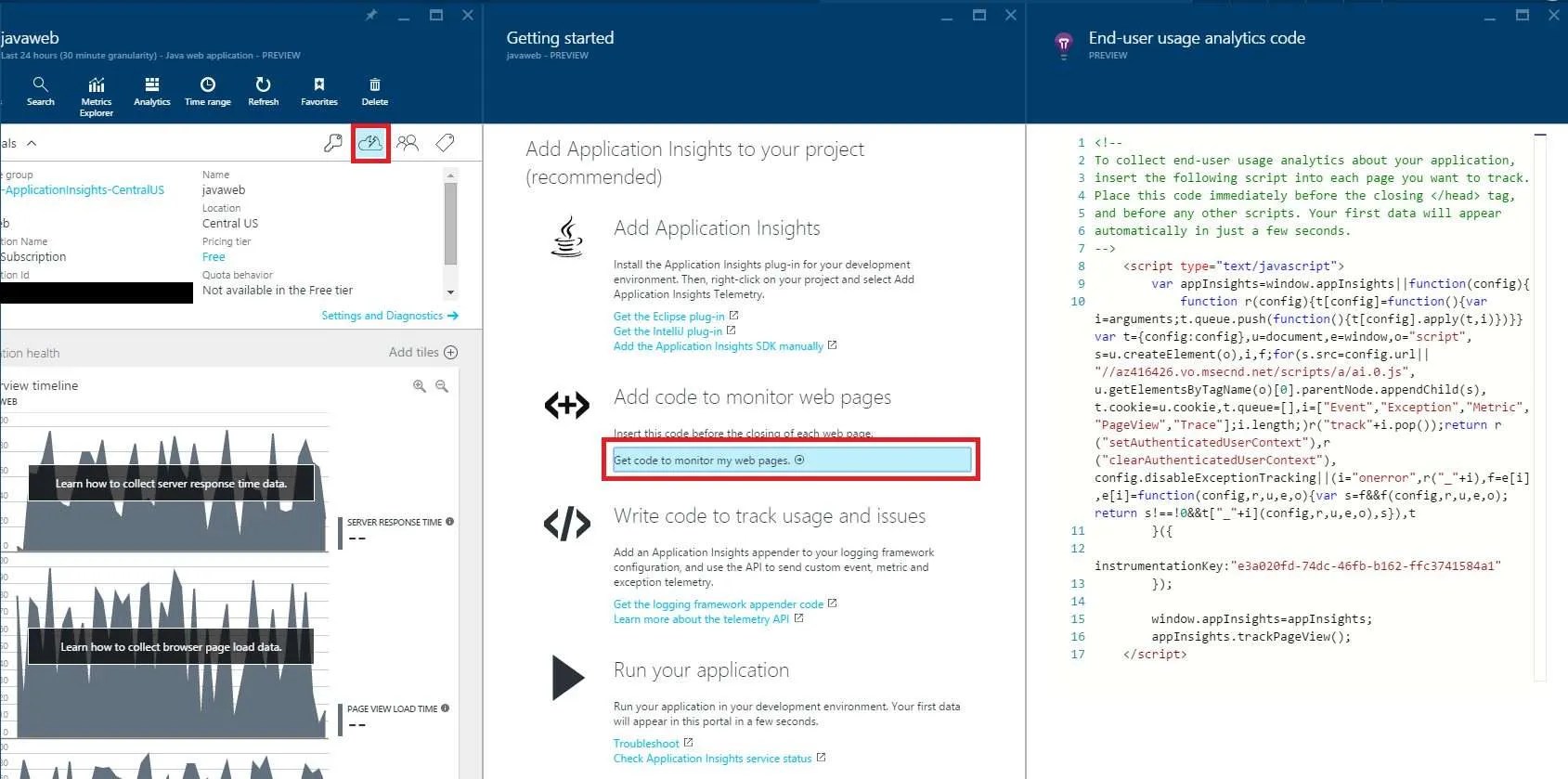Image resolution: width=1568 pixels, height=779 pixels.
Task: Show info for Server Response Time
Action: 450,522
